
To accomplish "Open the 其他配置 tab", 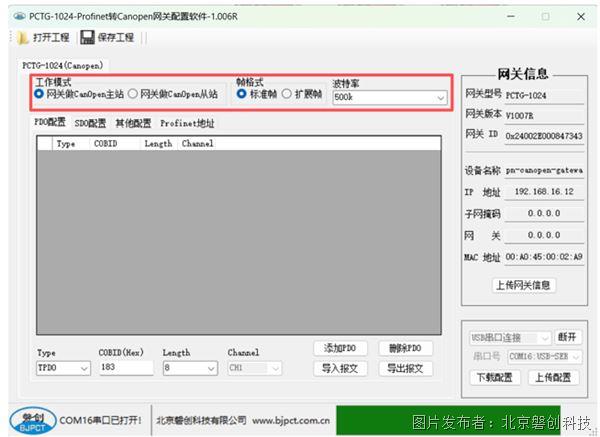I will (133, 123).
